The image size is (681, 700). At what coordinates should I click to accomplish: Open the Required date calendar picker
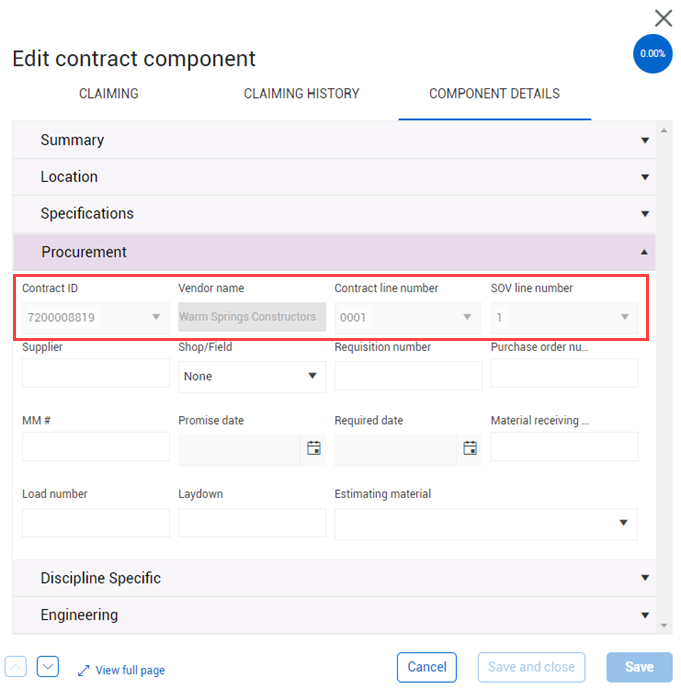[x=470, y=449]
